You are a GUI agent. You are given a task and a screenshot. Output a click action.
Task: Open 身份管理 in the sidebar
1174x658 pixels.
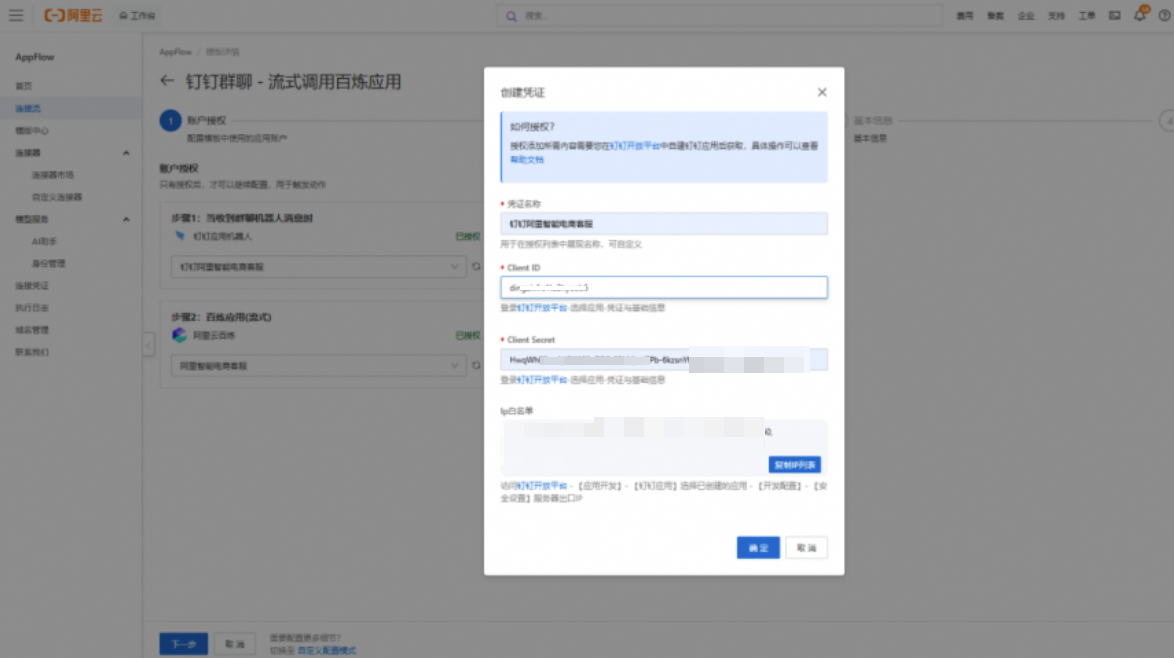pyautogui.click(x=49, y=263)
